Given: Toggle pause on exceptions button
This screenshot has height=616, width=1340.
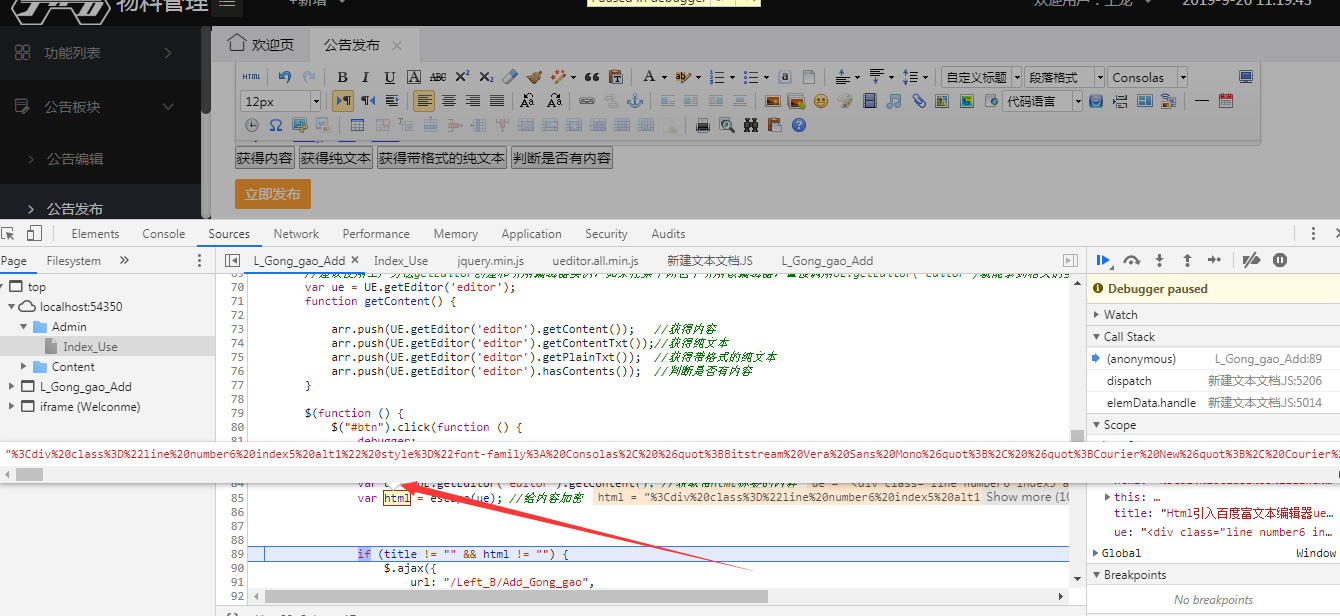Looking at the screenshot, I should pyautogui.click(x=1280, y=260).
